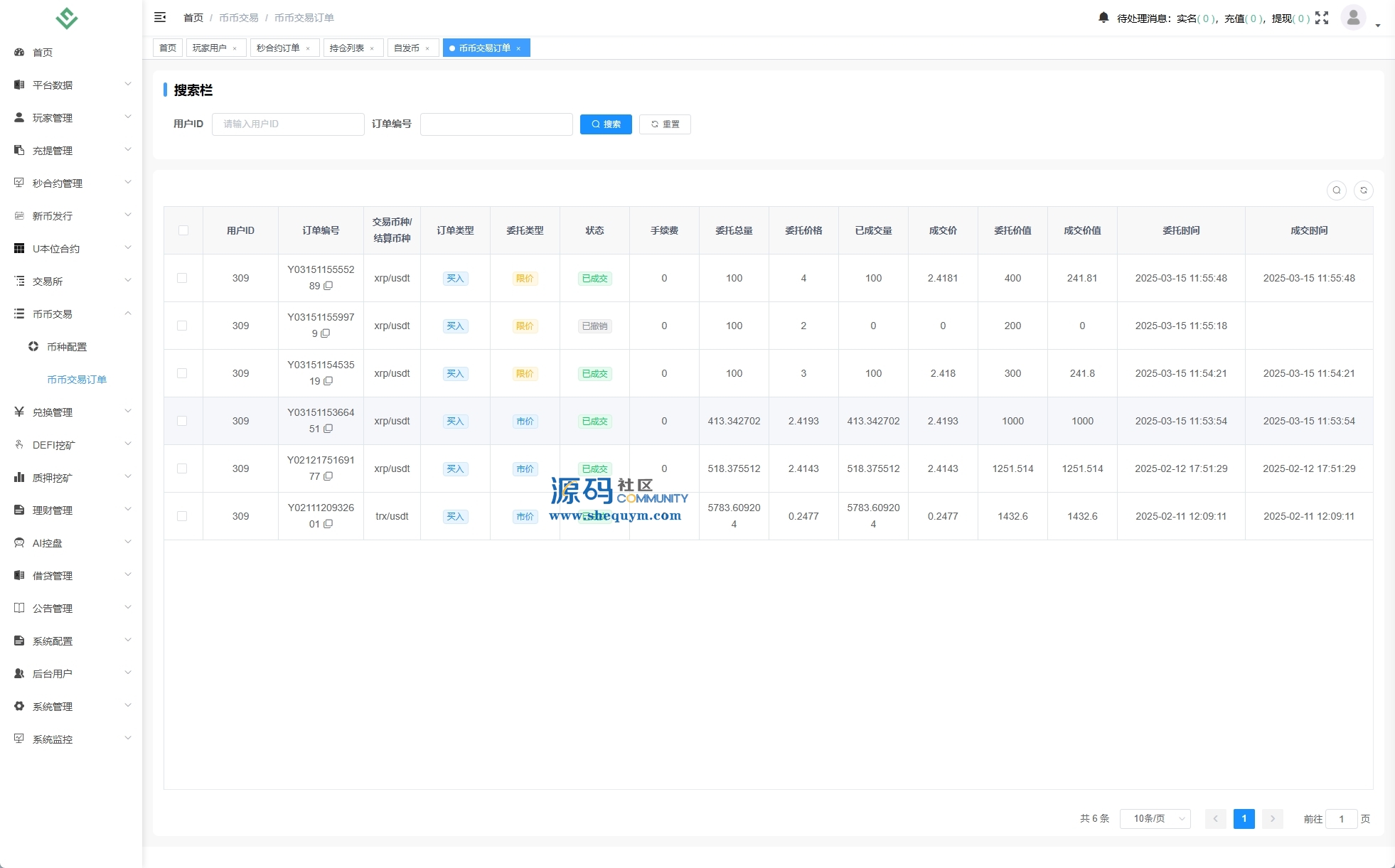The image size is (1395, 868).
Task: Copy order number Y0211120932601
Action: [328, 524]
